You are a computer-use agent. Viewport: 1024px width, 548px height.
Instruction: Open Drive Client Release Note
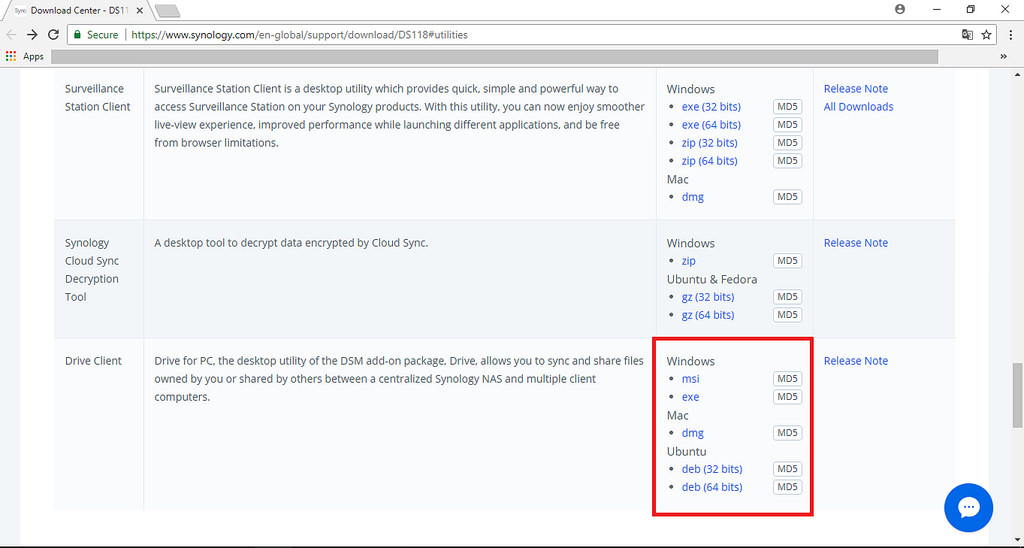[x=856, y=361]
